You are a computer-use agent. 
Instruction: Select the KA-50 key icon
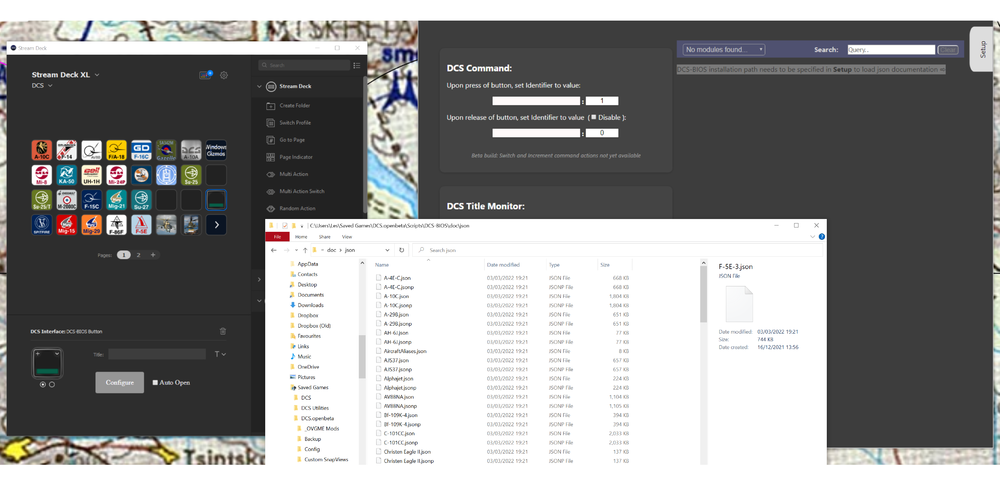point(66,175)
